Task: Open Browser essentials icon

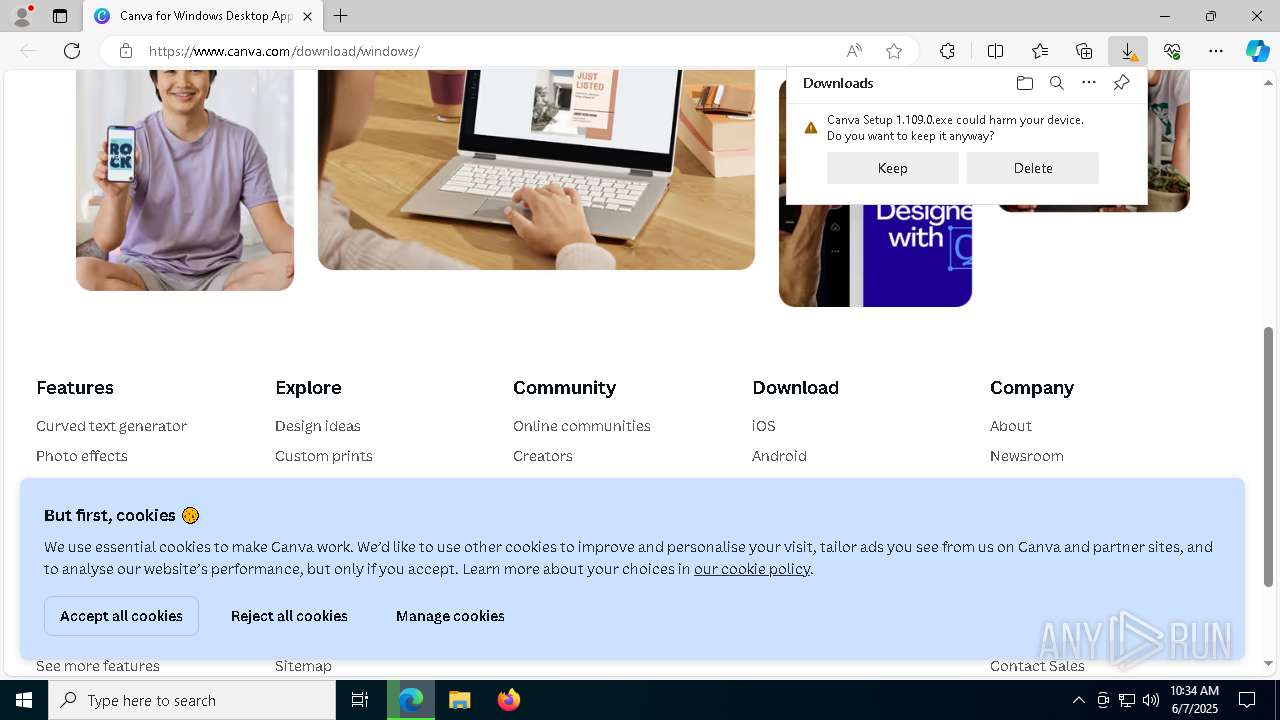Action: coord(1172,51)
